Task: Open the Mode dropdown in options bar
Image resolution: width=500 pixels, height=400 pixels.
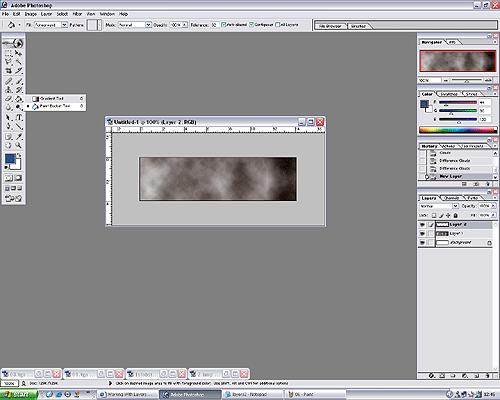Action: (x=135, y=25)
